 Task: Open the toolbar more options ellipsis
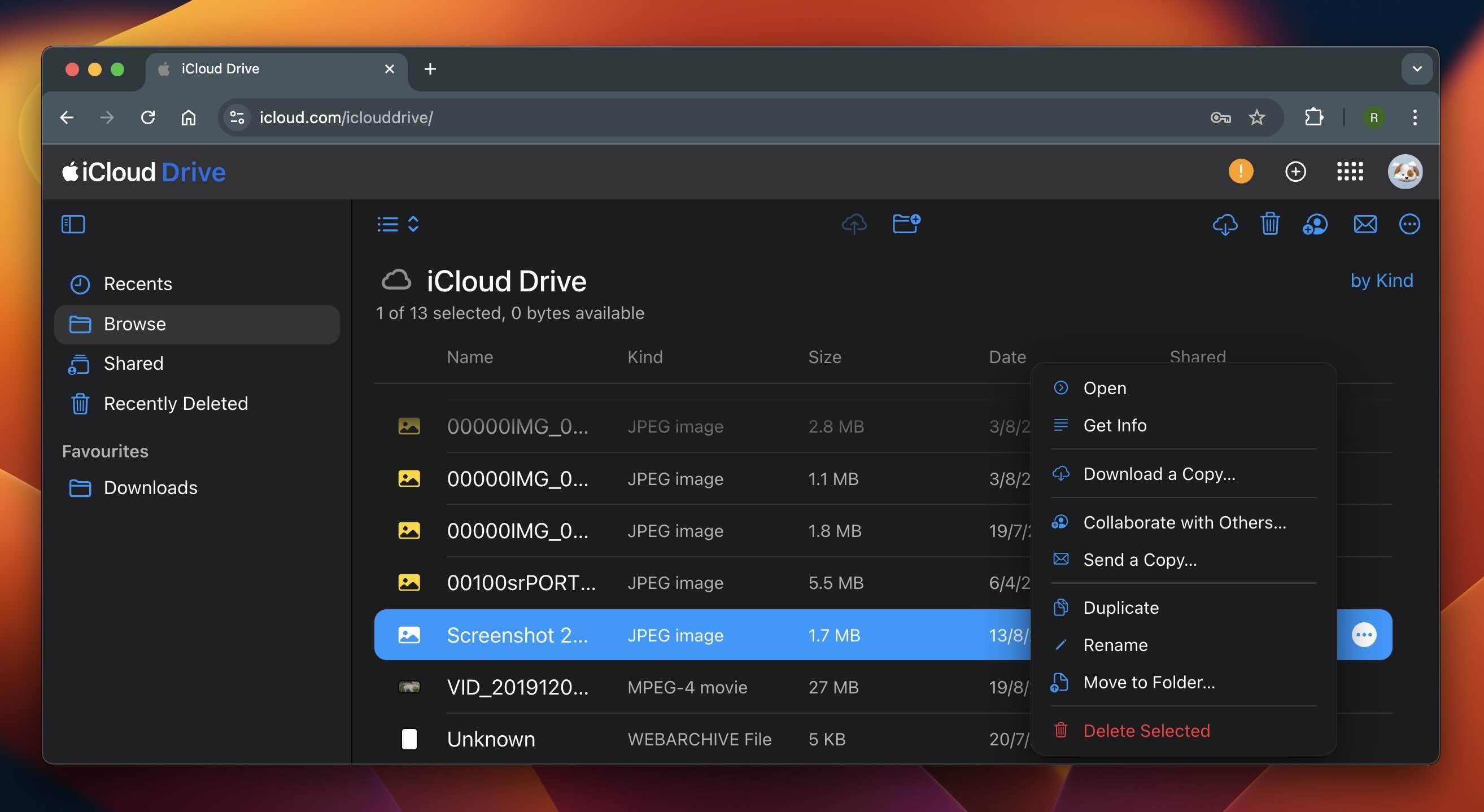(1409, 224)
